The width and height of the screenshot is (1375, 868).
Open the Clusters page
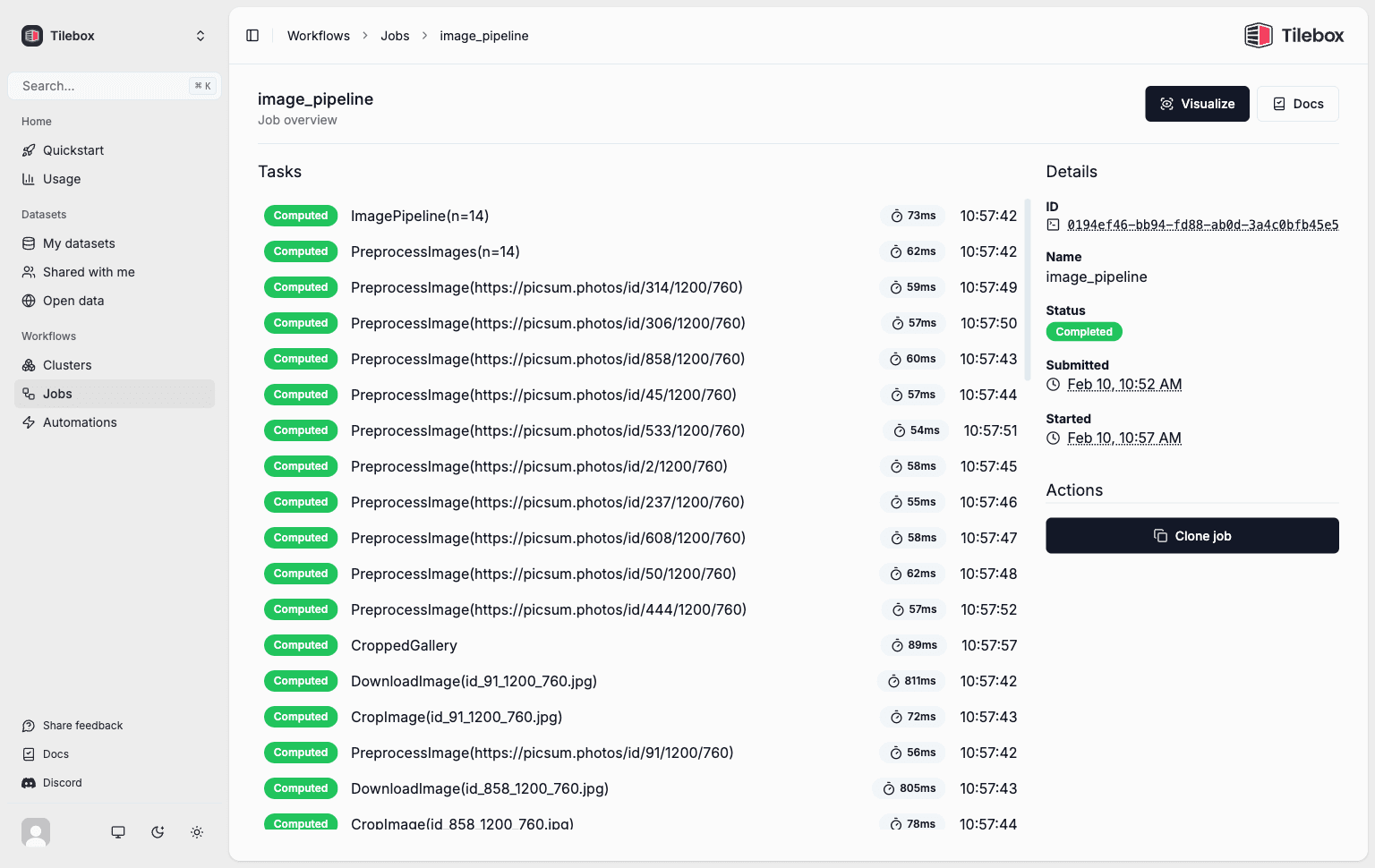115,365
